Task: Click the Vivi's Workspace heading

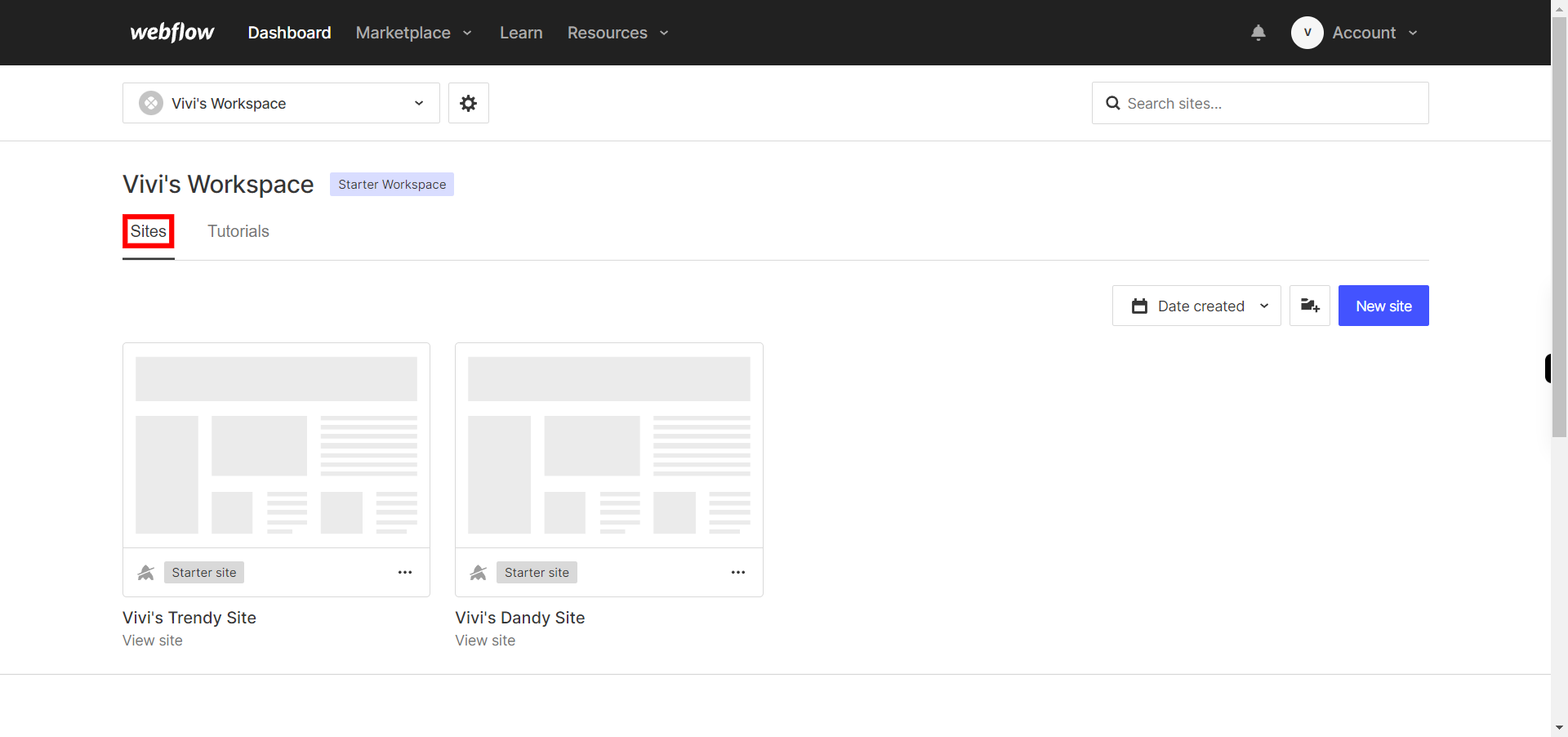Action: 218,185
